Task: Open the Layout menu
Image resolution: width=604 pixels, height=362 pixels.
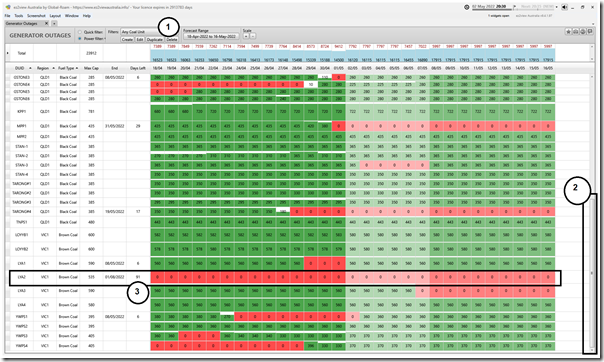Action: (55, 16)
